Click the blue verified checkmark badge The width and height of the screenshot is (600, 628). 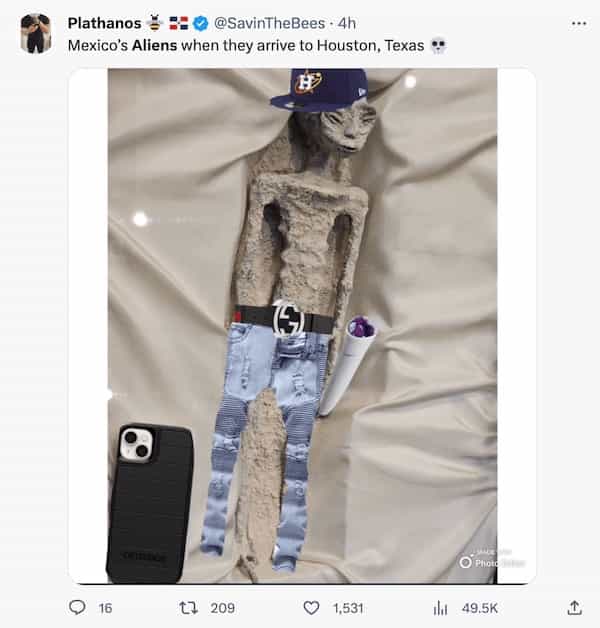click(x=201, y=24)
